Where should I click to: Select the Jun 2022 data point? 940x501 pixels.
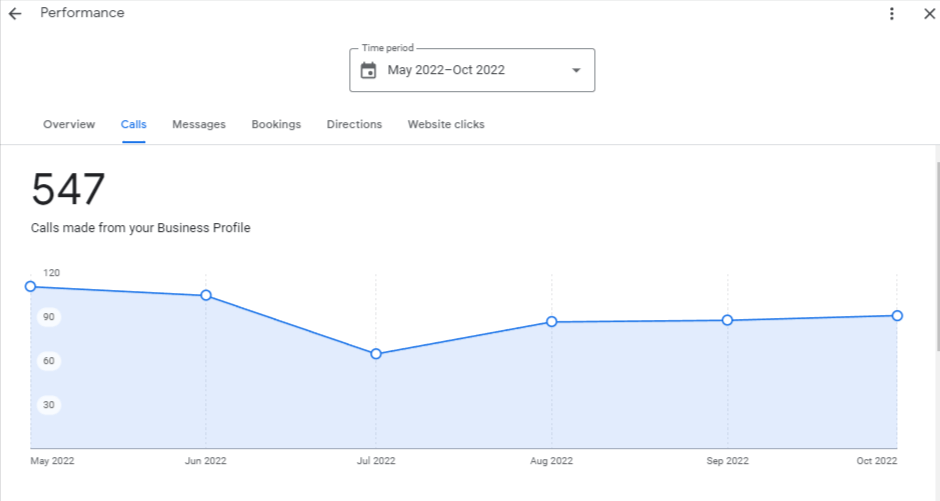coord(206,295)
